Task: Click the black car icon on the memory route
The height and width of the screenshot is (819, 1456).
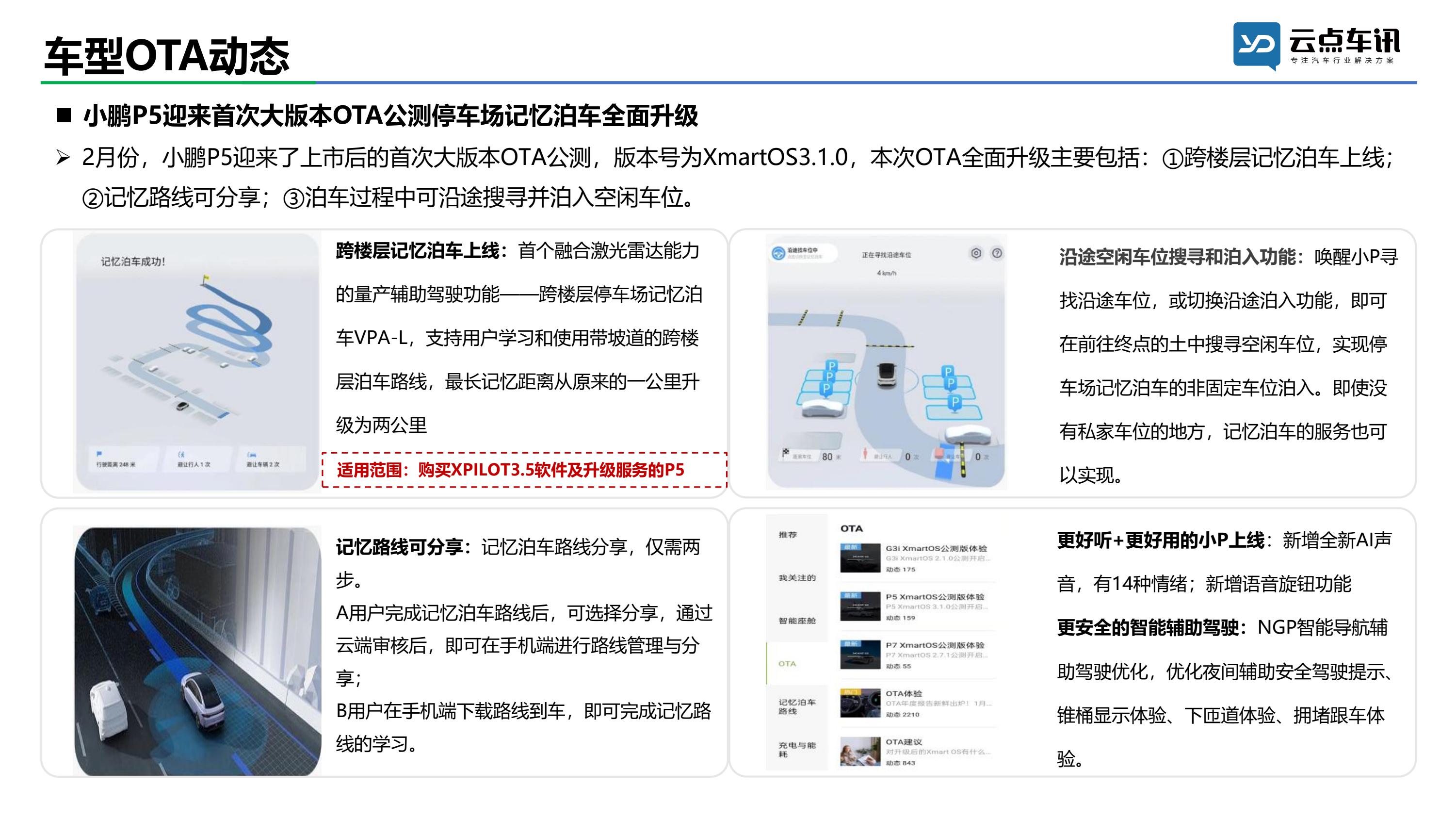Action: point(181,406)
